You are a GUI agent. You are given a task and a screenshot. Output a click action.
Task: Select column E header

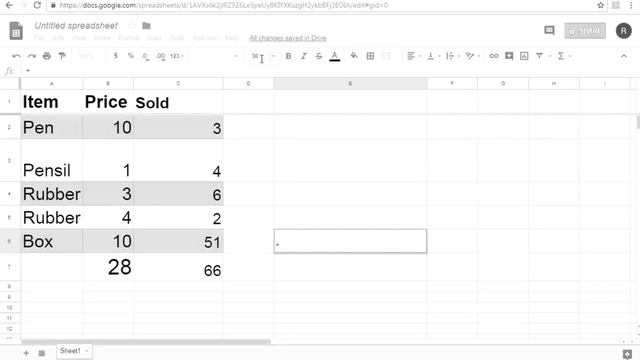350,83
